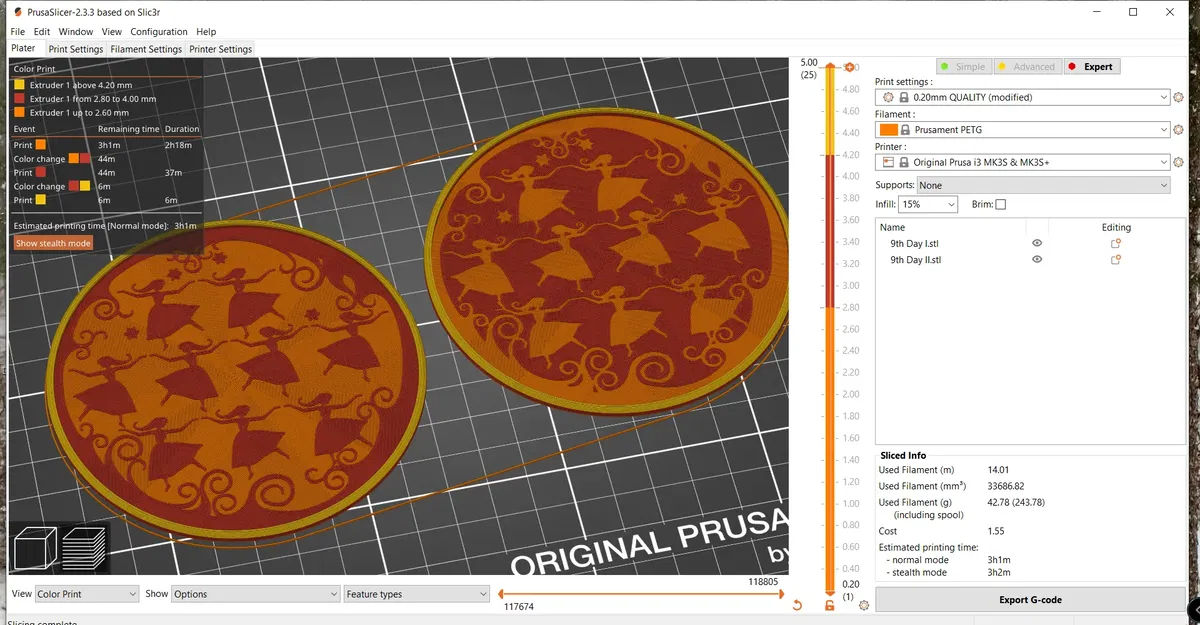This screenshot has height=625, width=1200.
Task: Click the modified-settings icon left of 0.20mm QUALITY
Action: tap(888, 97)
